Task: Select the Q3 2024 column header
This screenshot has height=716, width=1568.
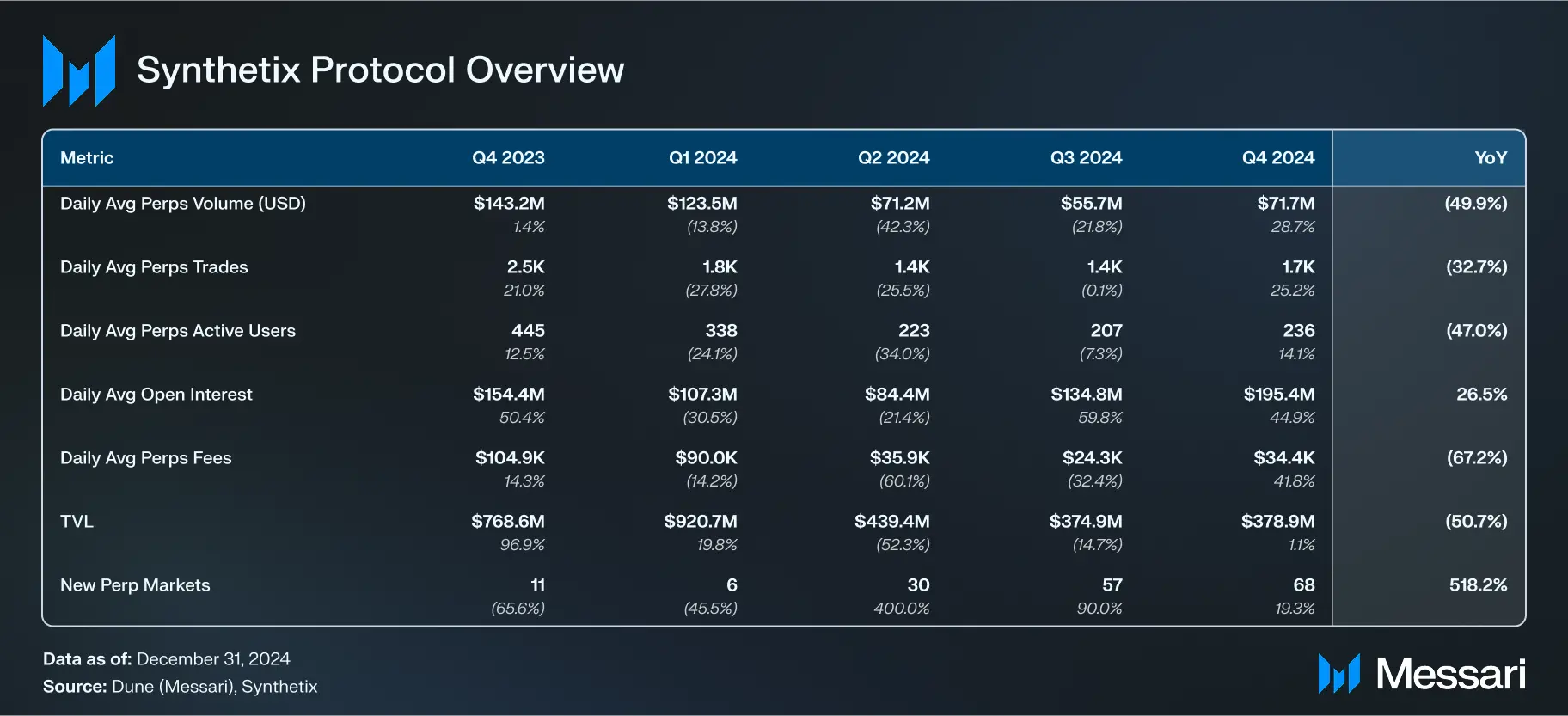Action: (1086, 158)
